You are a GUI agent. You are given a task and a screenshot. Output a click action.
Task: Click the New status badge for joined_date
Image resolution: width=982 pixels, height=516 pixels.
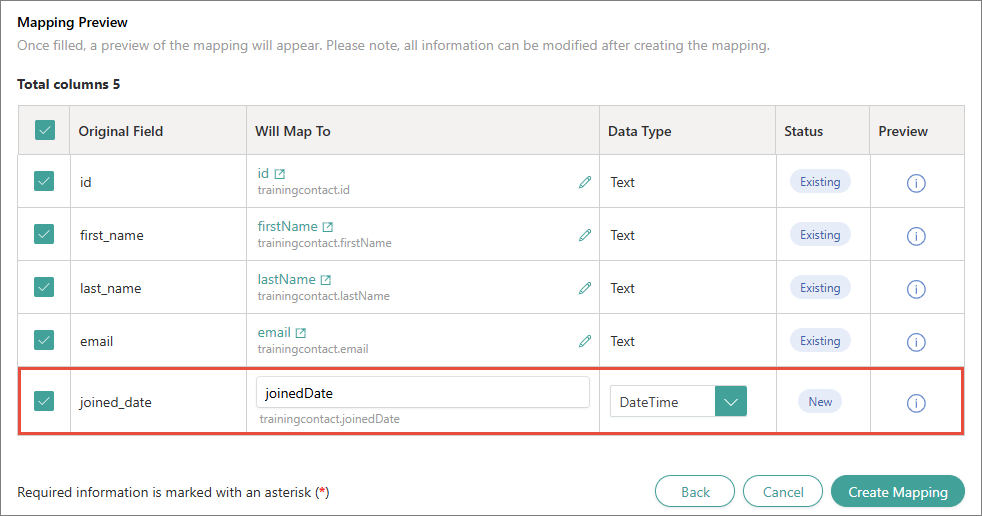point(820,402)
